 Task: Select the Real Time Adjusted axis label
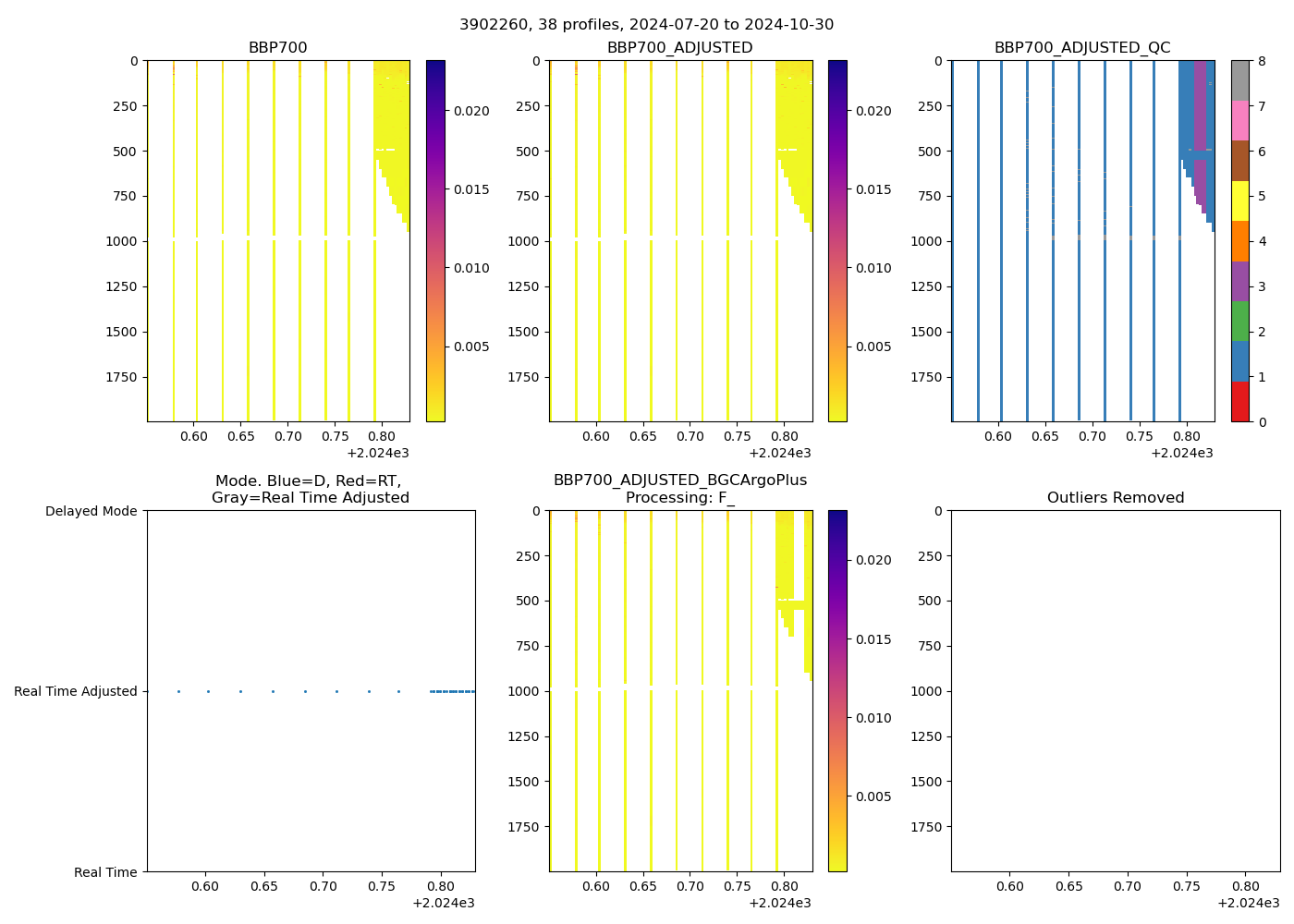(75, 691)
